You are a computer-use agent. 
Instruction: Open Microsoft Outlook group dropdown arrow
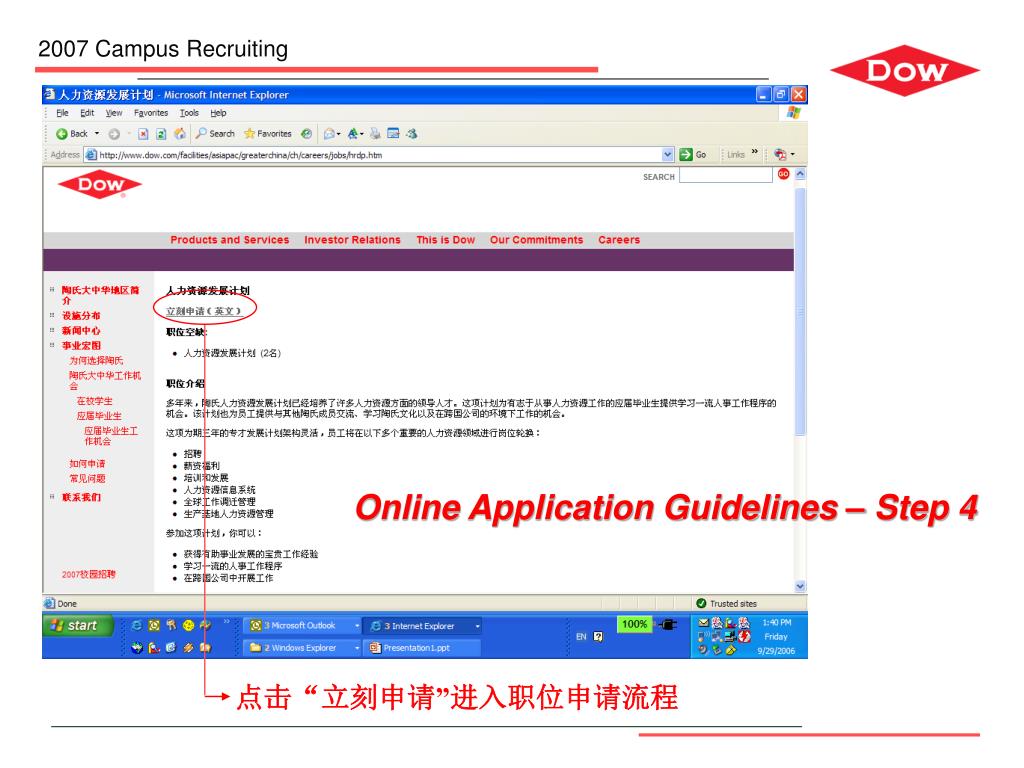357,626
